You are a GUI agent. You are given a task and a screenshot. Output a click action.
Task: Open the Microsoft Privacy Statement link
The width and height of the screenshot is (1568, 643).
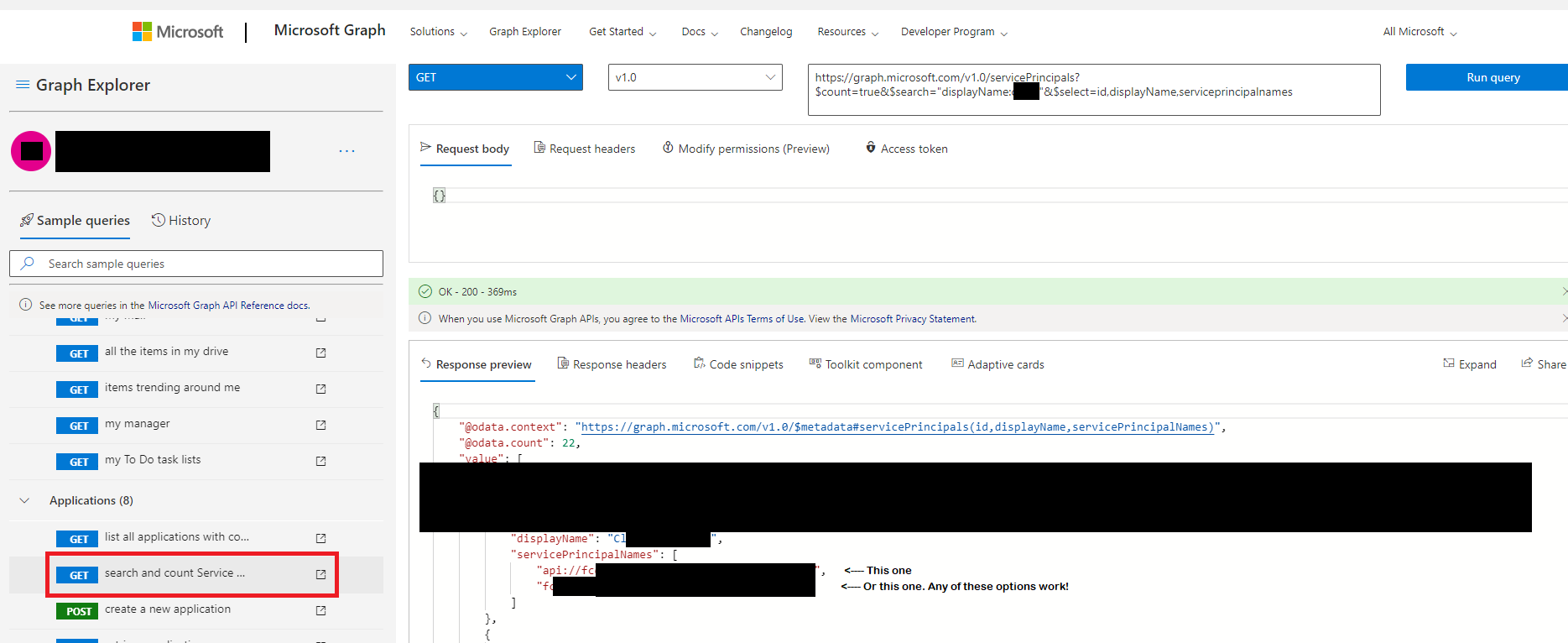(x=913, y=319)
